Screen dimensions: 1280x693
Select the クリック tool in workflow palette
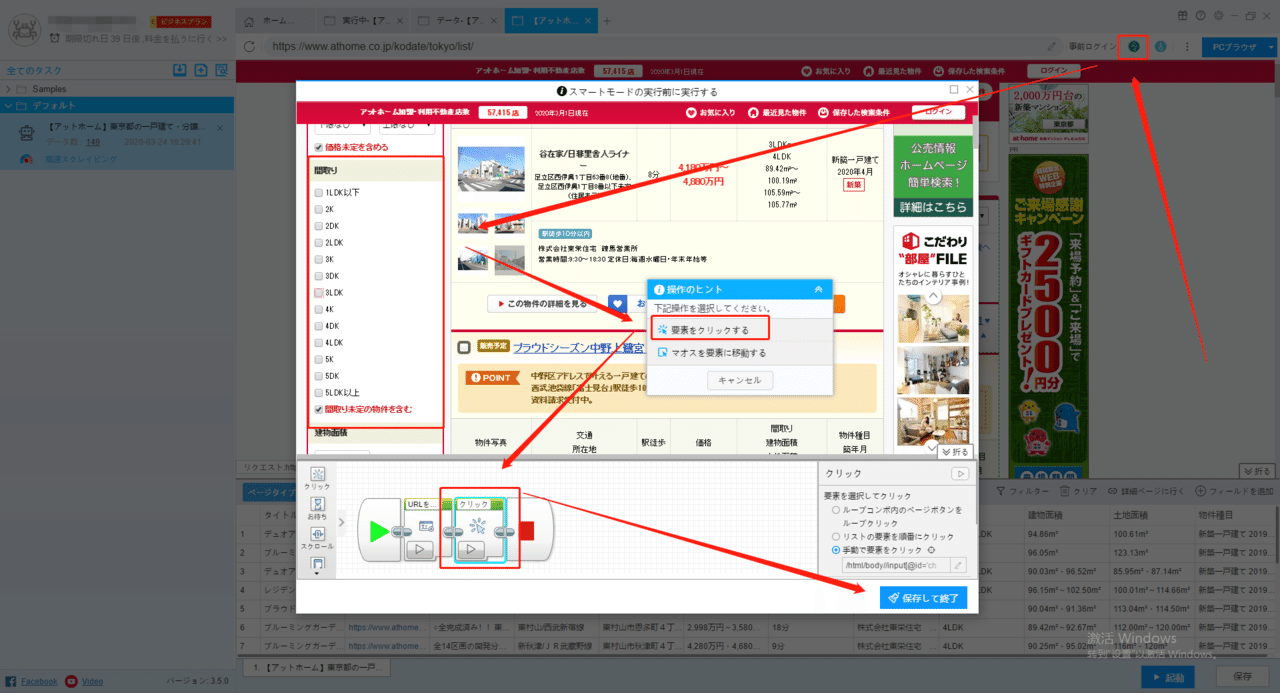(x=318, y=478)
